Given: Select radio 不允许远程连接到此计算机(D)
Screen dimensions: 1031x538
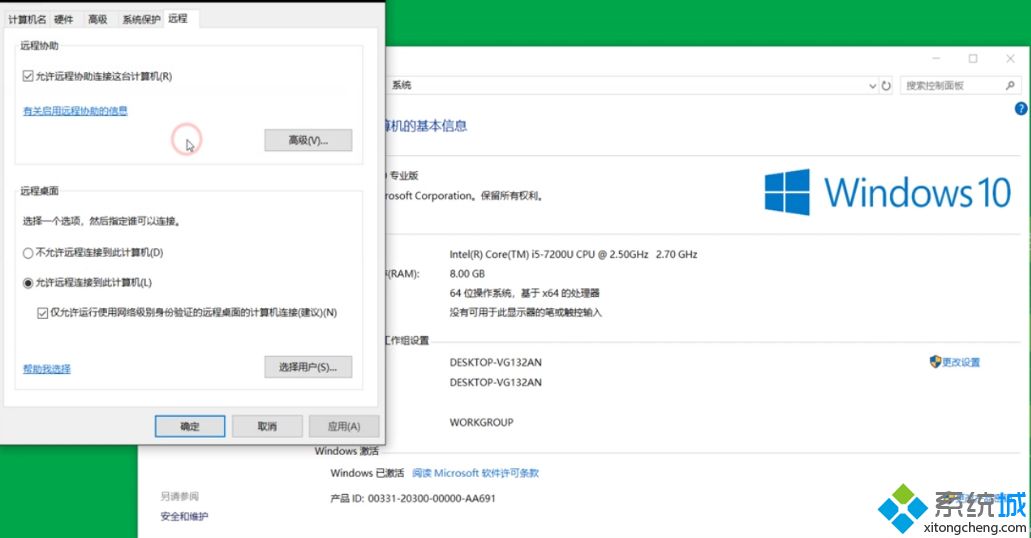Looking at the screenshot, I should [28, 253].
